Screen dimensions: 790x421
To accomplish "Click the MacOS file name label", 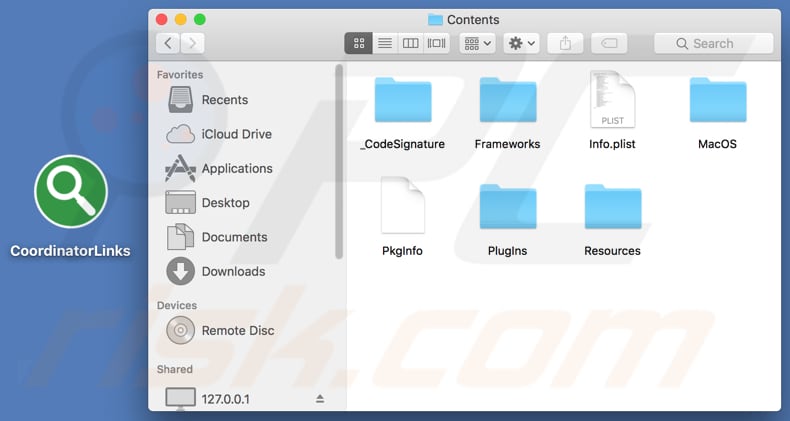I will pos(717,144).
